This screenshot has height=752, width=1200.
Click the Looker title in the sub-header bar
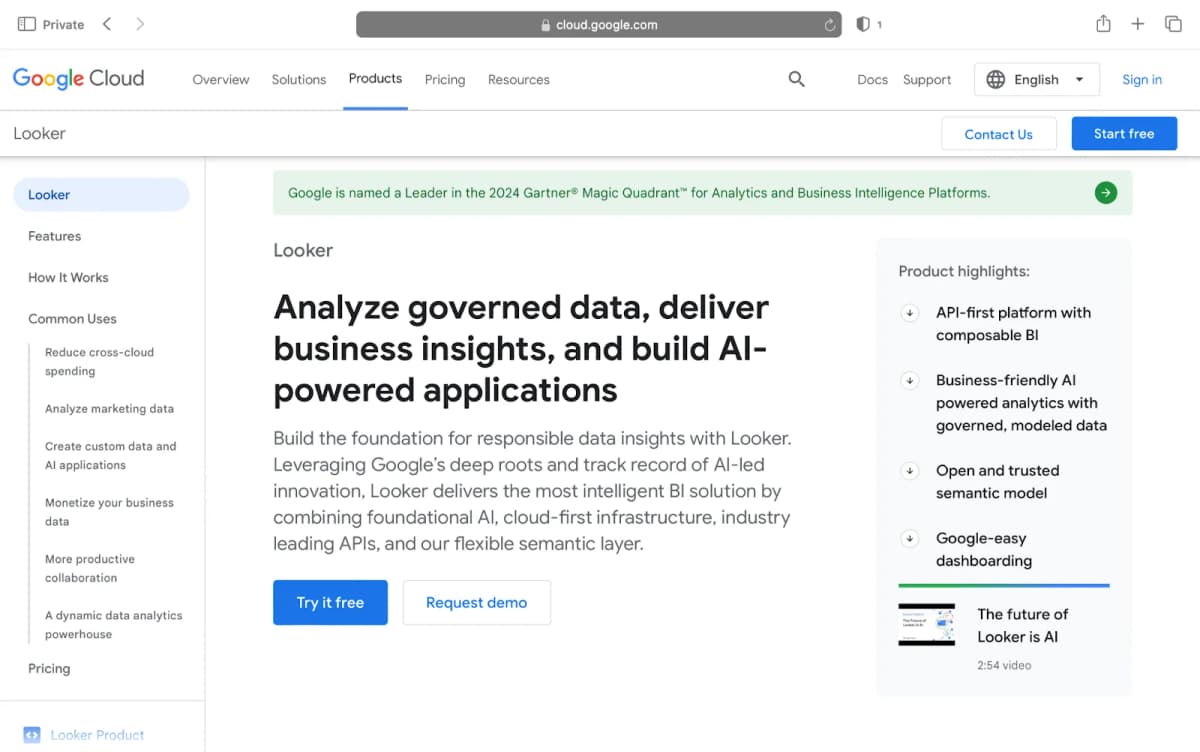[39, 134]
